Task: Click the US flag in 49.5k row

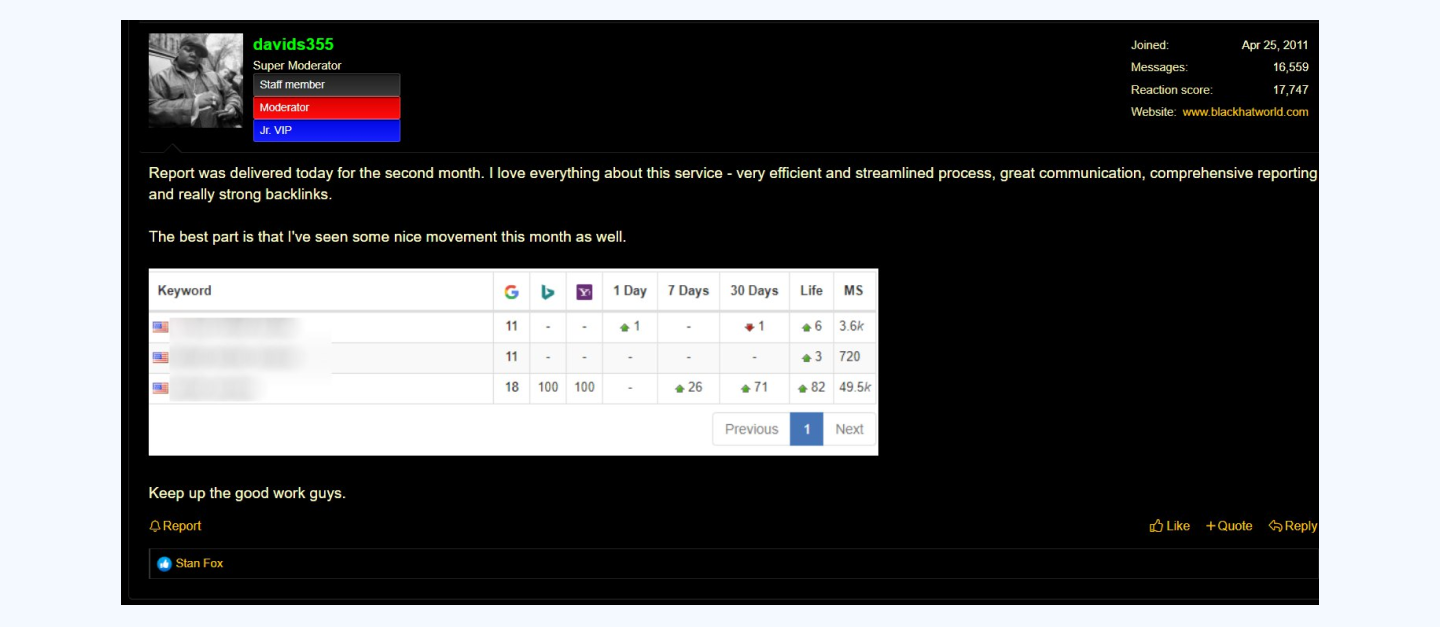Action: tap(160, 388)
